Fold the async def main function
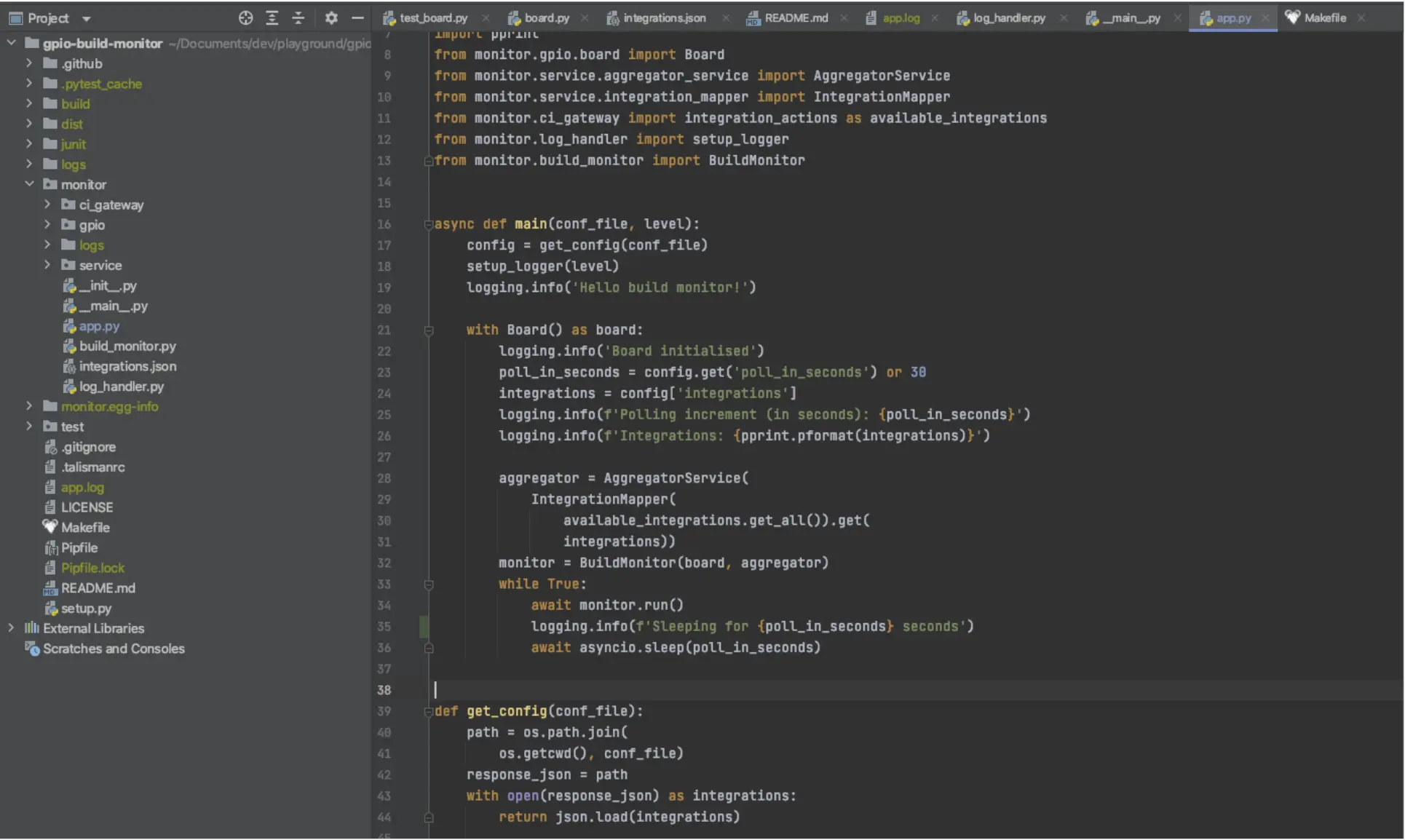The height and width of the screenshot is (840, 1405). [429, 225]
